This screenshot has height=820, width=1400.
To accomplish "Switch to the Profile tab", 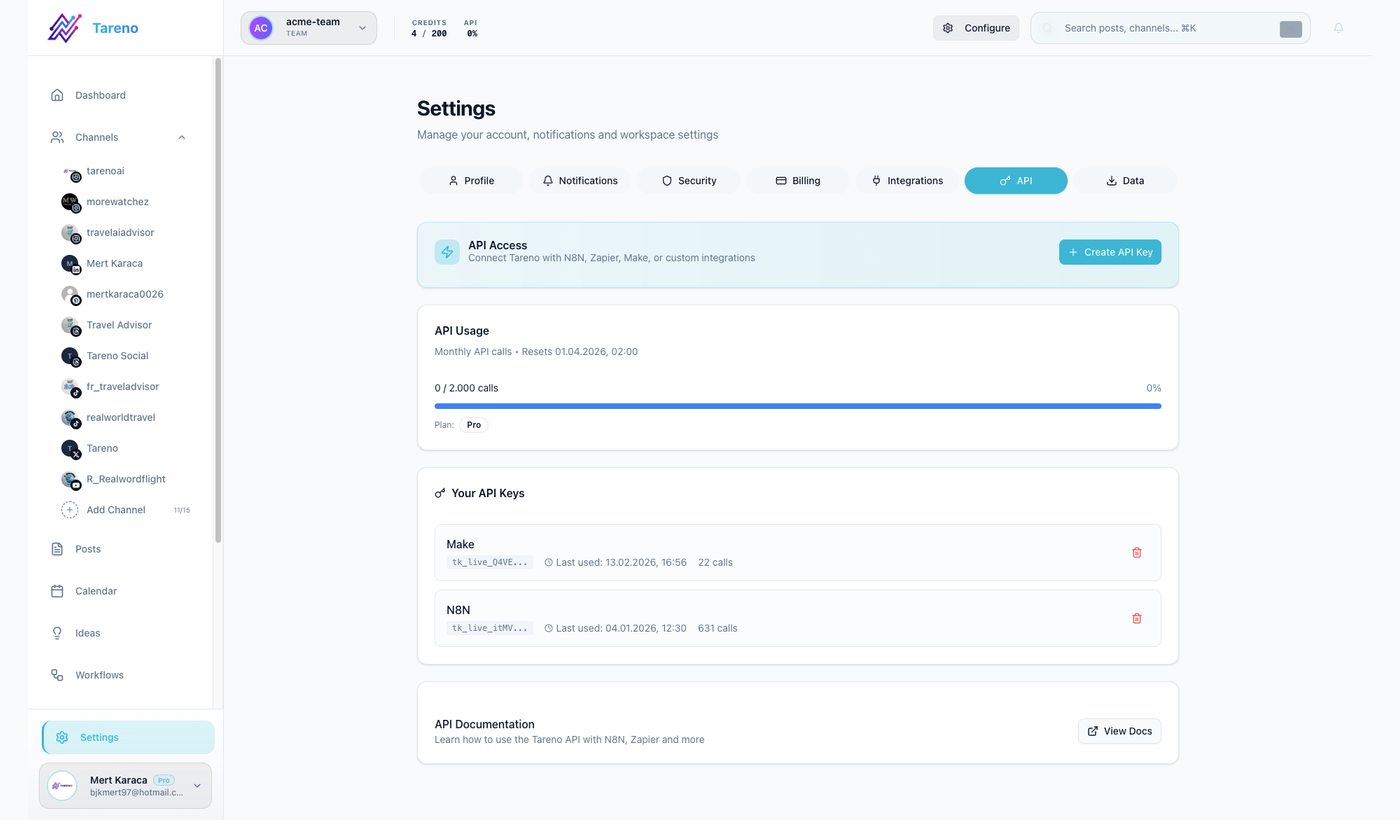I will 470,181.
